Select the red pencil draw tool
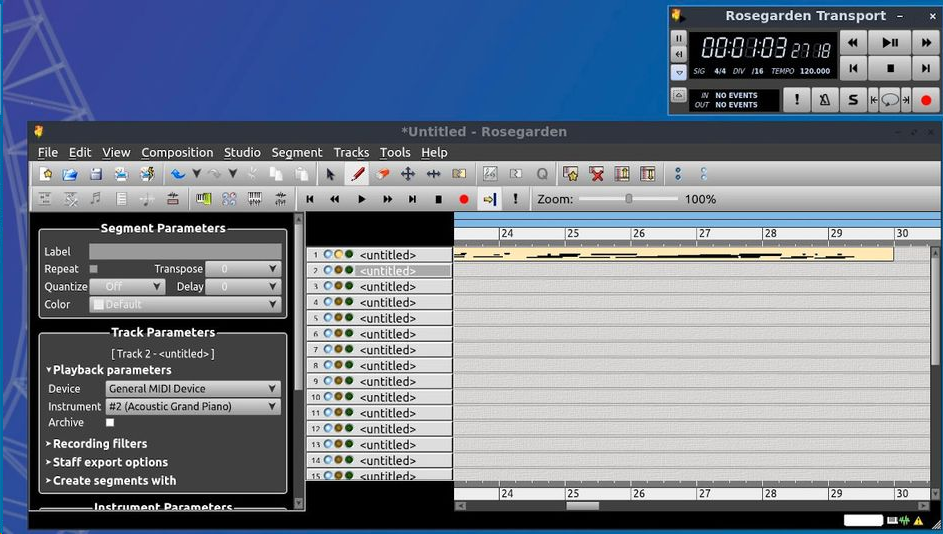This screenshot has height=534, width=943. pyautogui.click(x=357, y=174)
